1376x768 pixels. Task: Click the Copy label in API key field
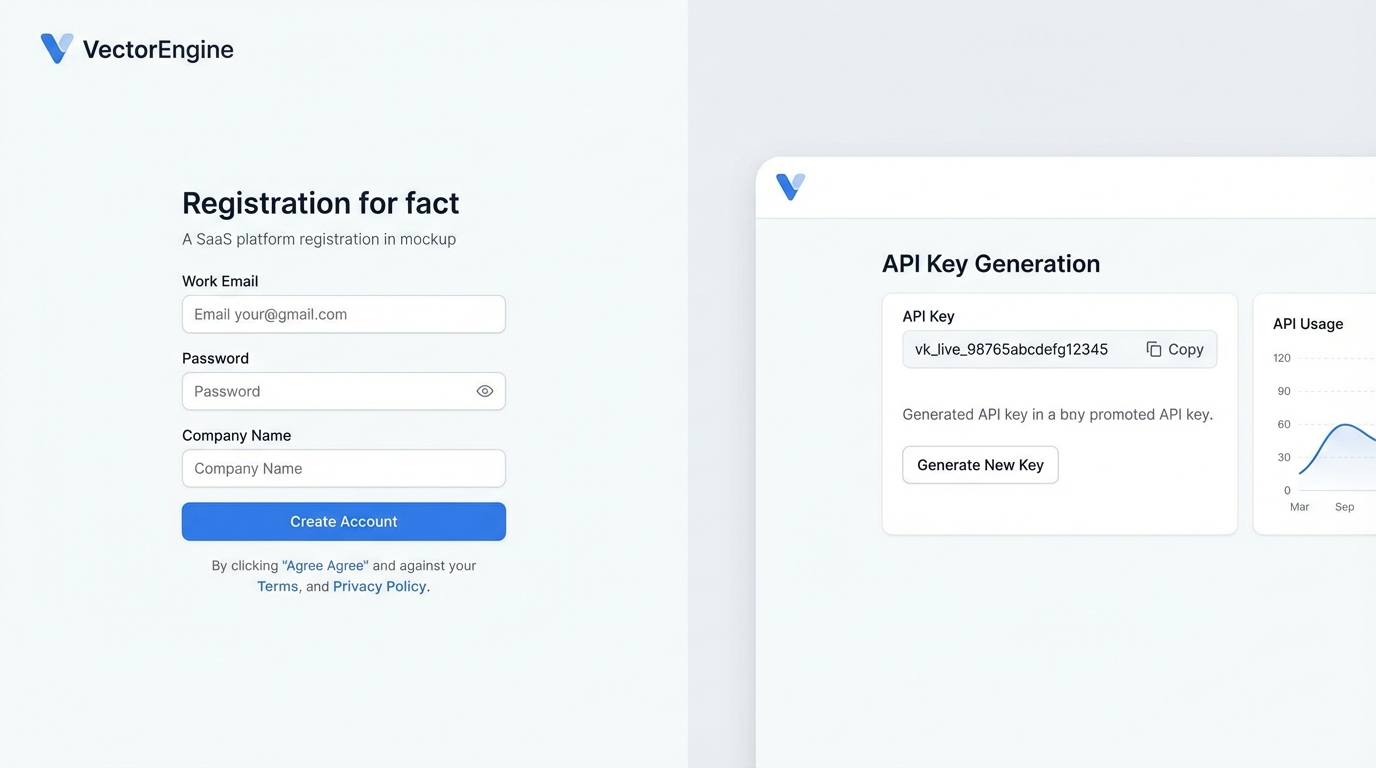tap(1186, 349)
